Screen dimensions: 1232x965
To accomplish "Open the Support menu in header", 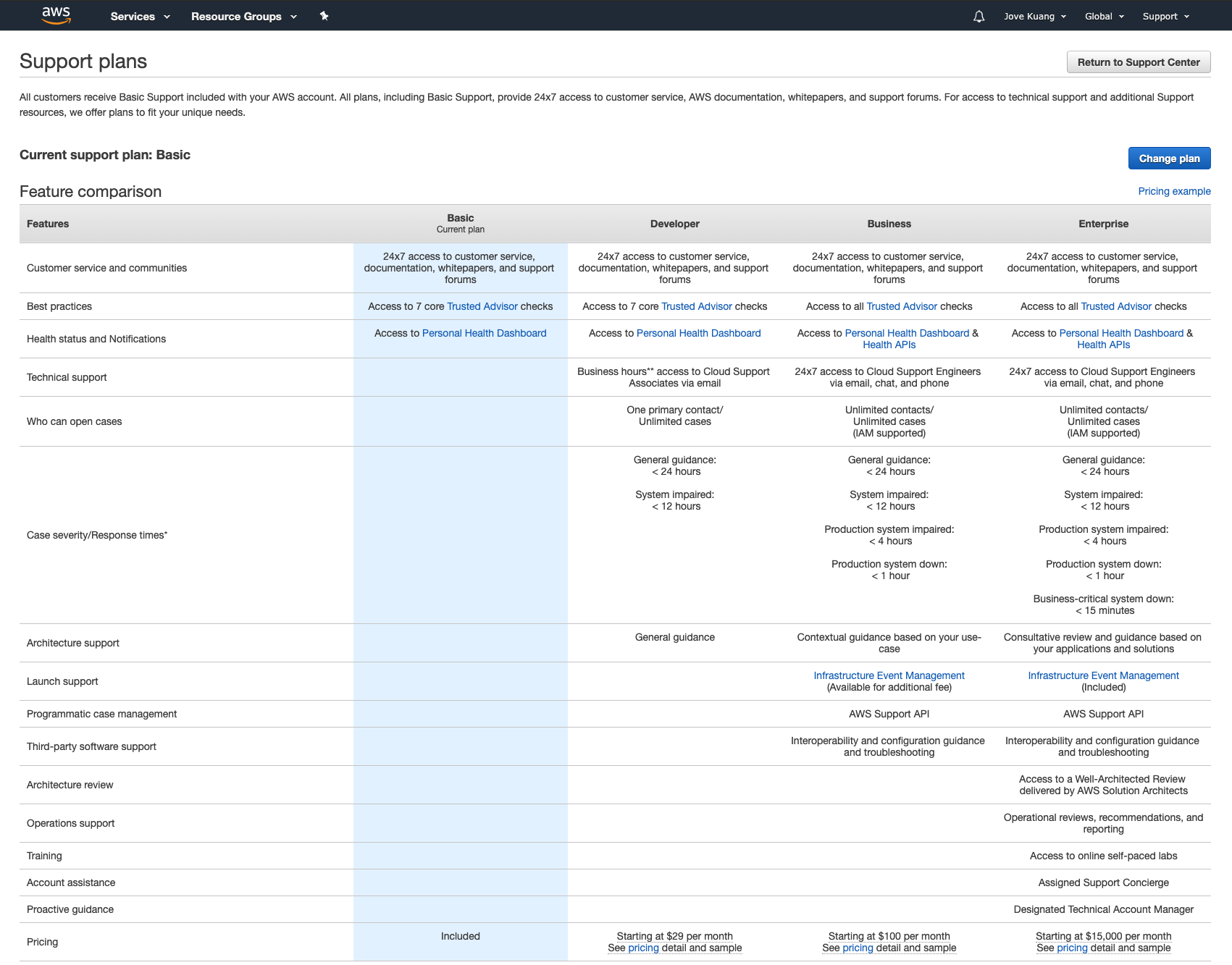I will (1166, 16).
